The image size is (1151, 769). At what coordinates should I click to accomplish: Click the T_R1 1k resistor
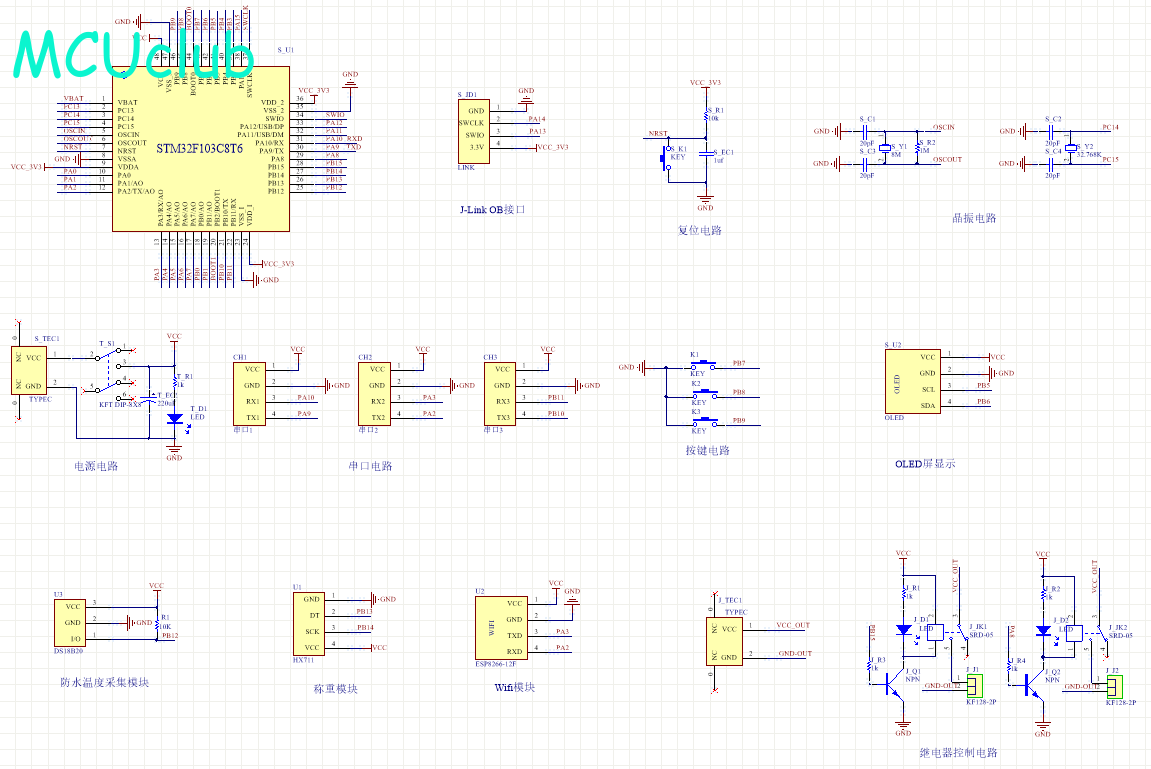175,382
